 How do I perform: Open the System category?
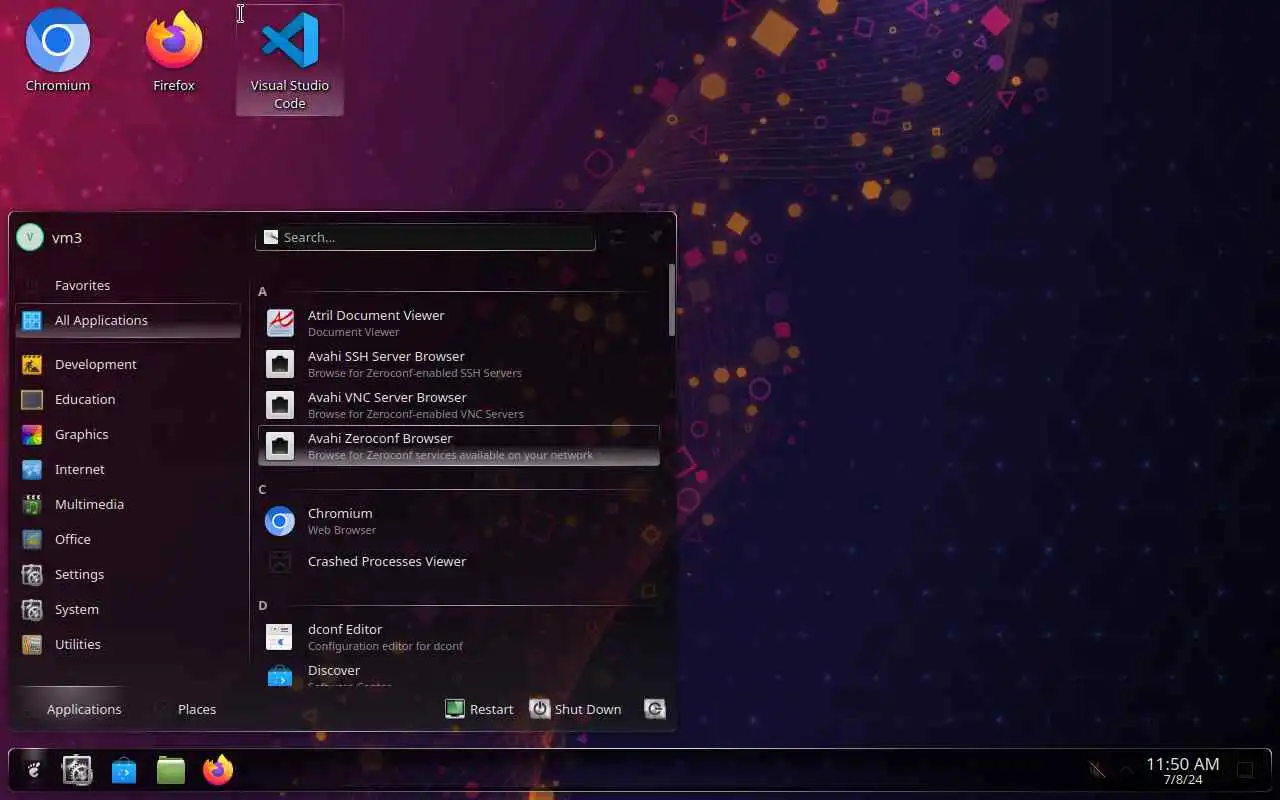[128, 609]
